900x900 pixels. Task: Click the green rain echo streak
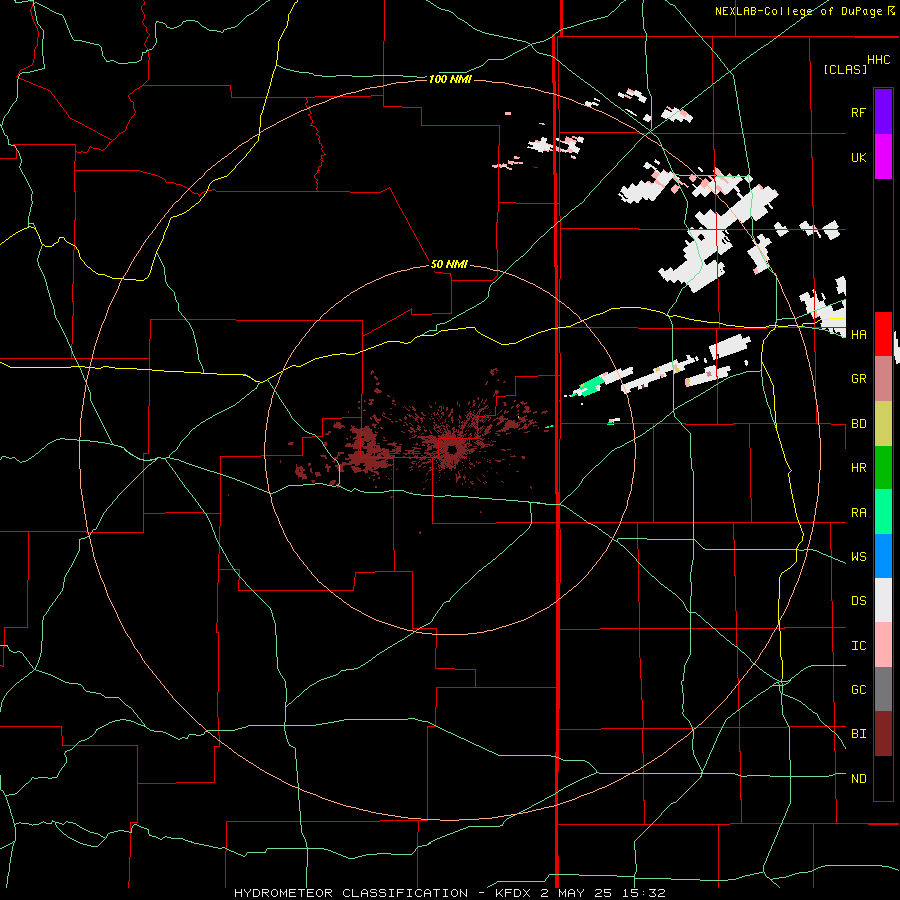[x=591, y=385]
